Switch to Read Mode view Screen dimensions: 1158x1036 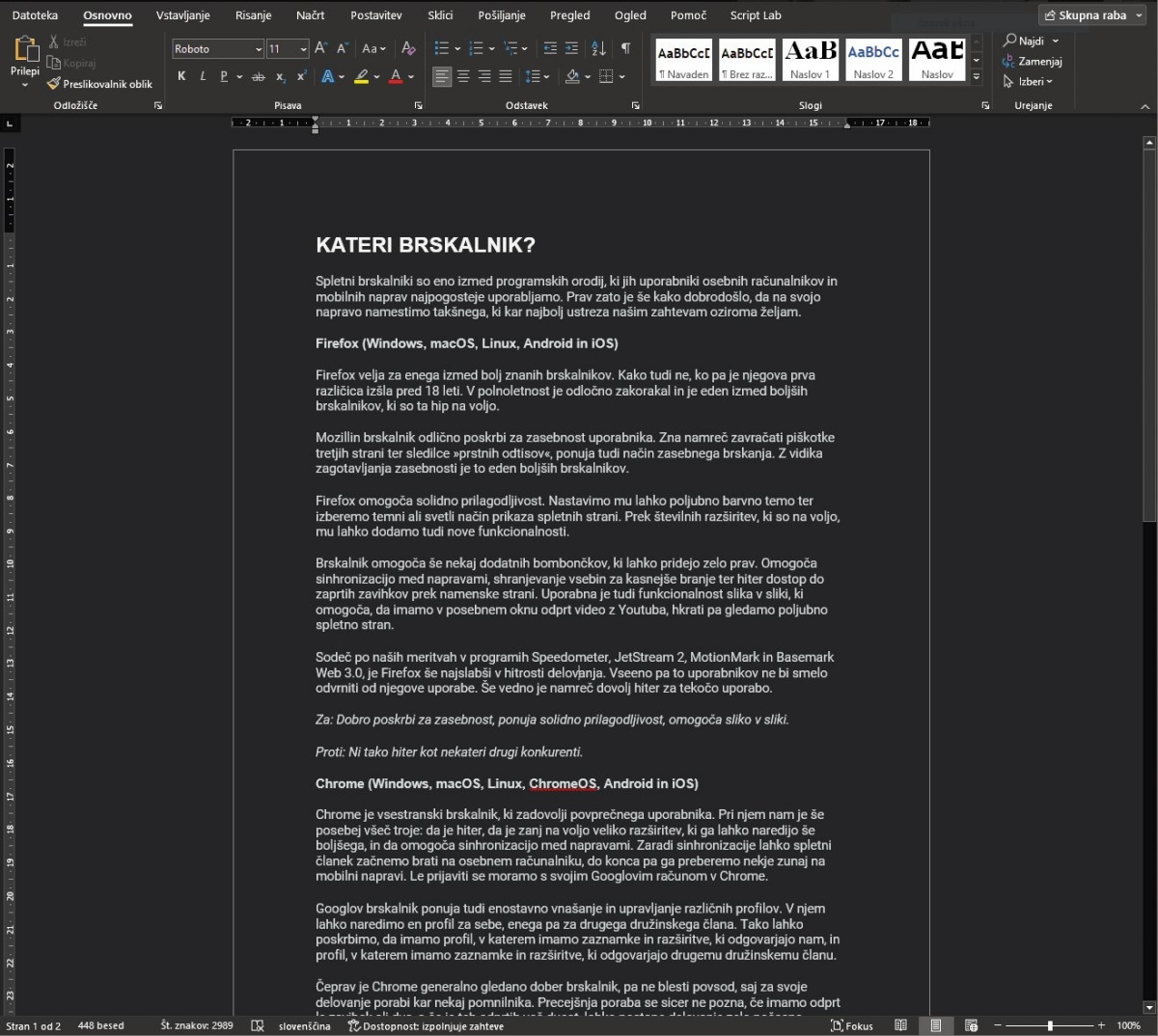[x=900, y=1025]
